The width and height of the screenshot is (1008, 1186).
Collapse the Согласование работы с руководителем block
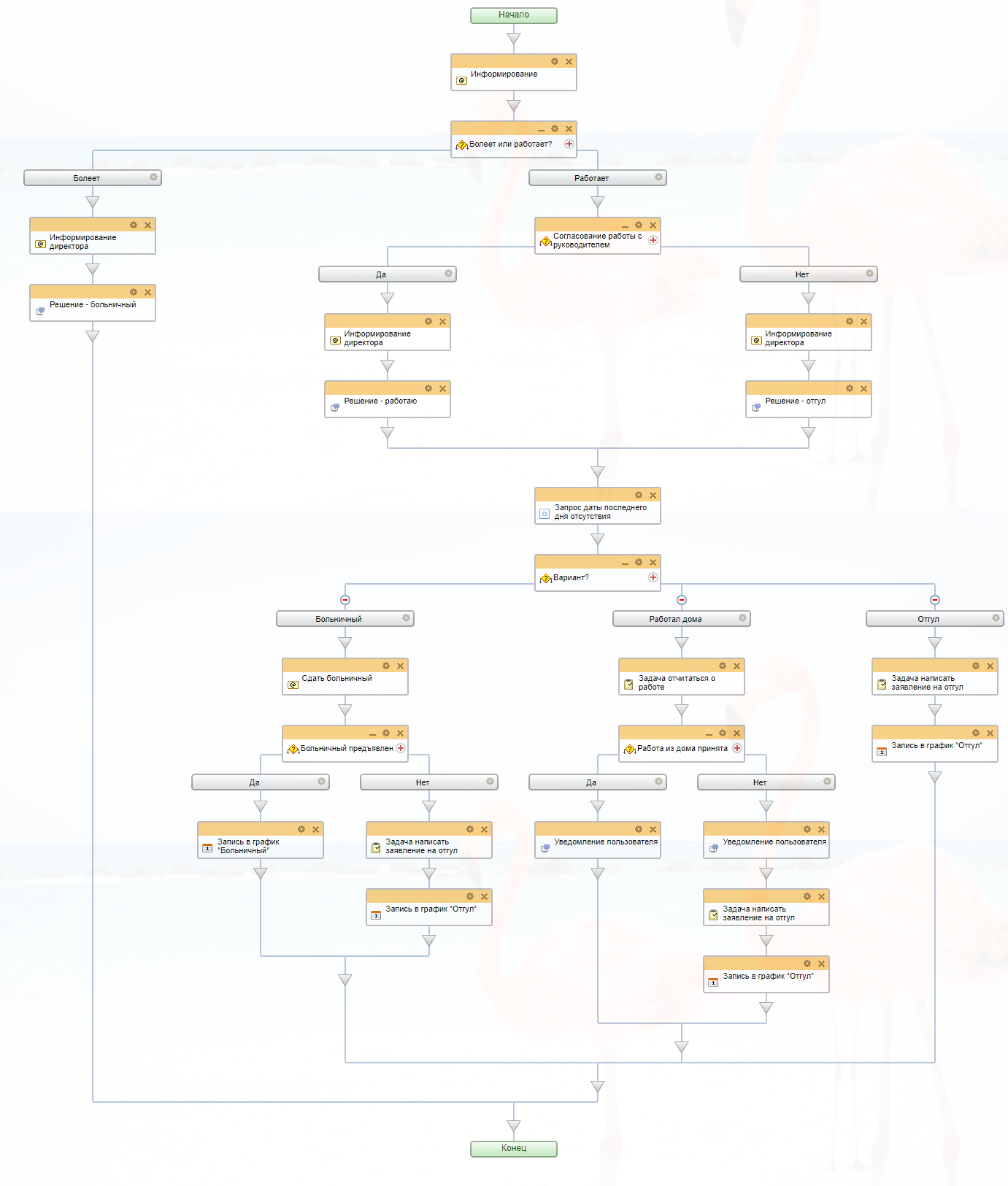(x=625, y=226)
